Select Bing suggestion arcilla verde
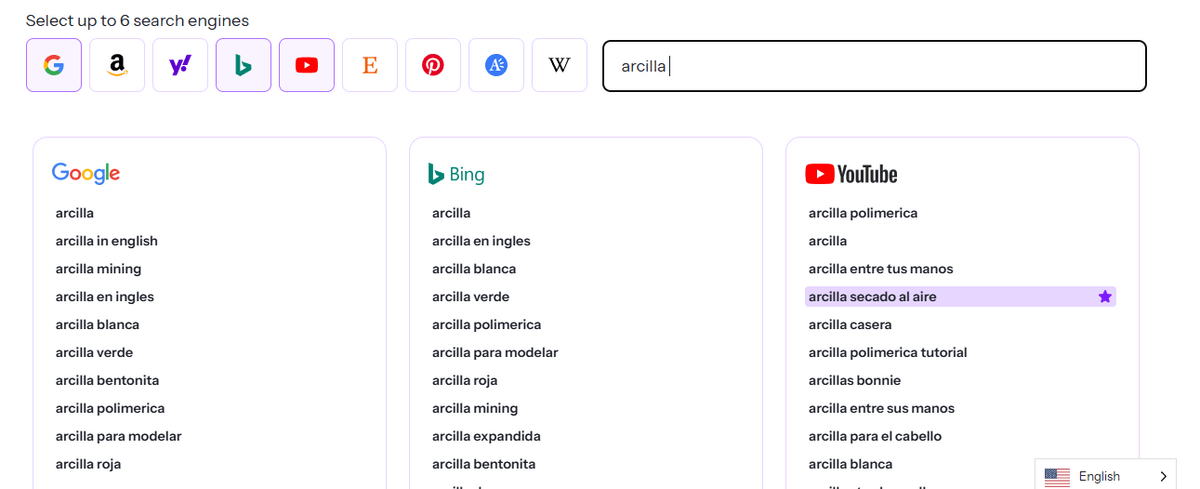This screenshot has height=489, width=1200. click(470, 297)
